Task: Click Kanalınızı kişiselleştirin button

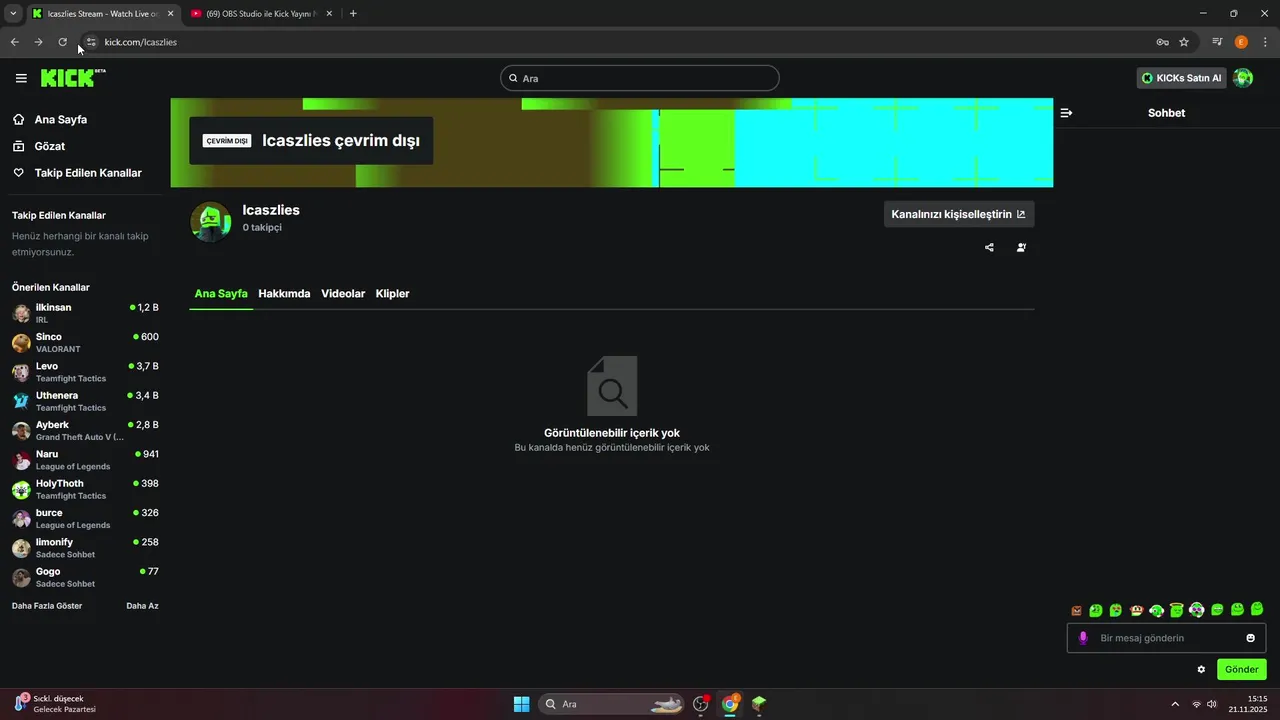Action: 959,214
